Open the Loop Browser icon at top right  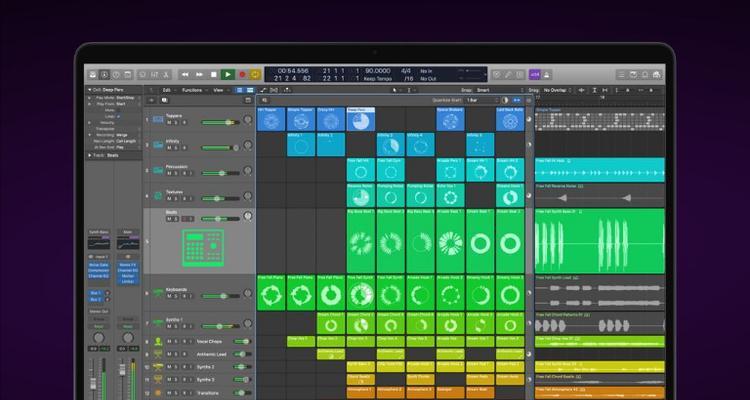pos(645,75)
